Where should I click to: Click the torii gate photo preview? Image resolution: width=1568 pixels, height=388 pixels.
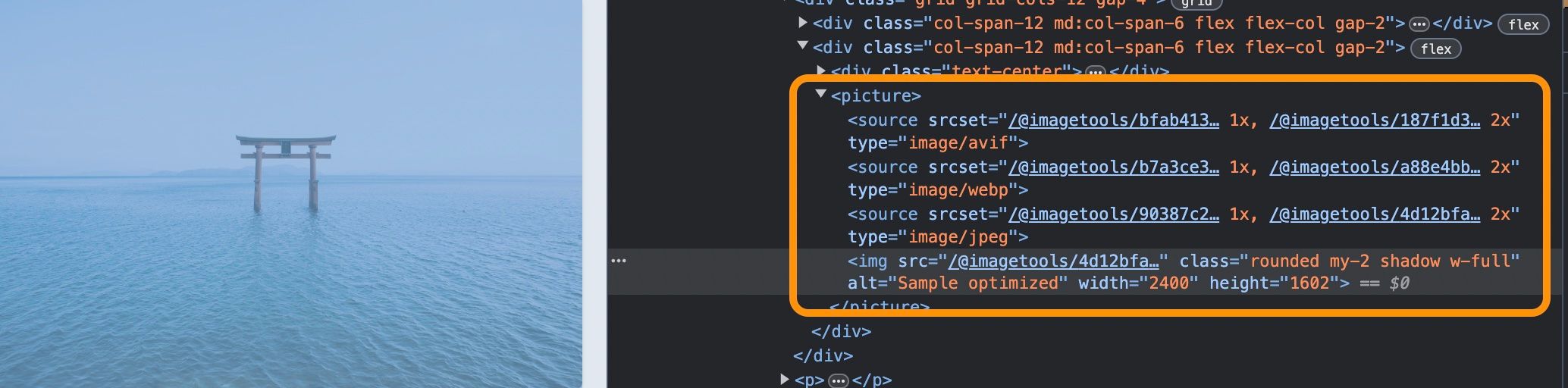click(x=291, y=194)
